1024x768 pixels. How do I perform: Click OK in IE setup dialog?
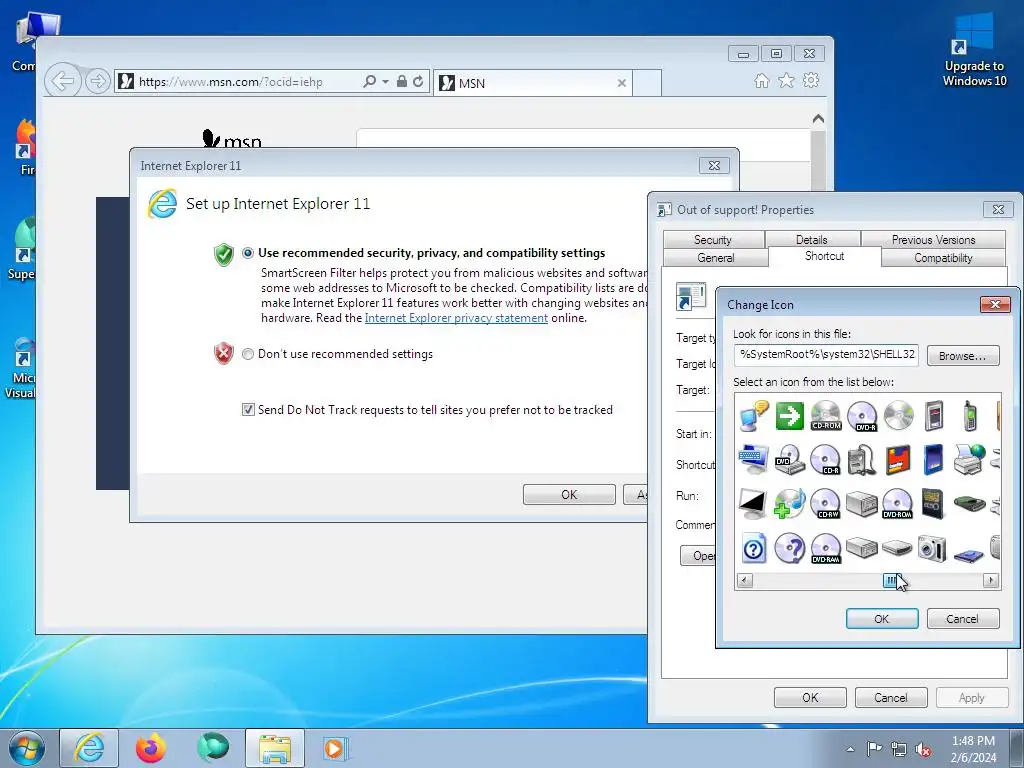[x=569, y=494]
